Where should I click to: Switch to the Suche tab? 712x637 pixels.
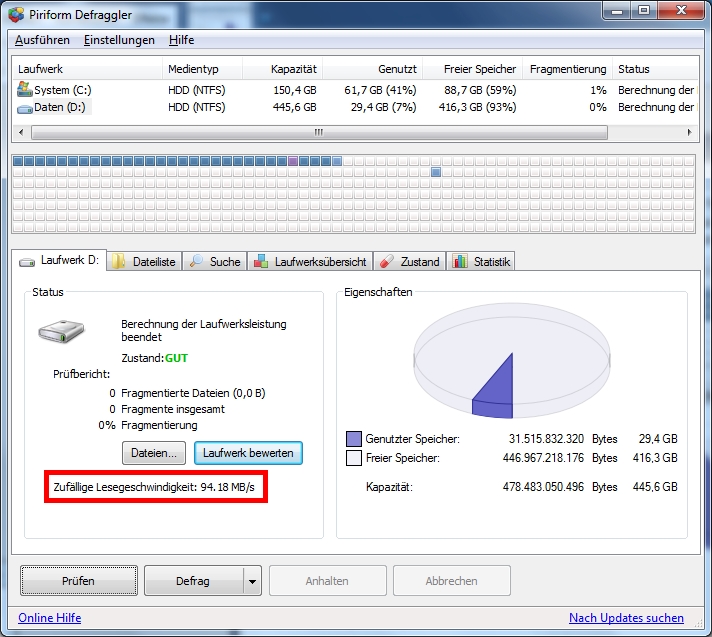tap(215, 262)
